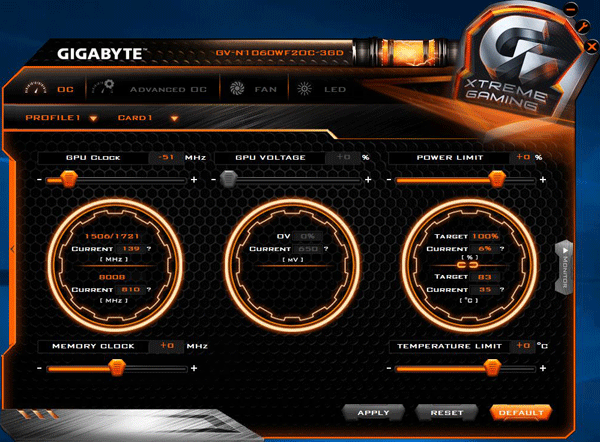Decrease Memory Clock with minus button
Image resolution: width=600 pixels, height=442 pixels.
coord(39,369)
